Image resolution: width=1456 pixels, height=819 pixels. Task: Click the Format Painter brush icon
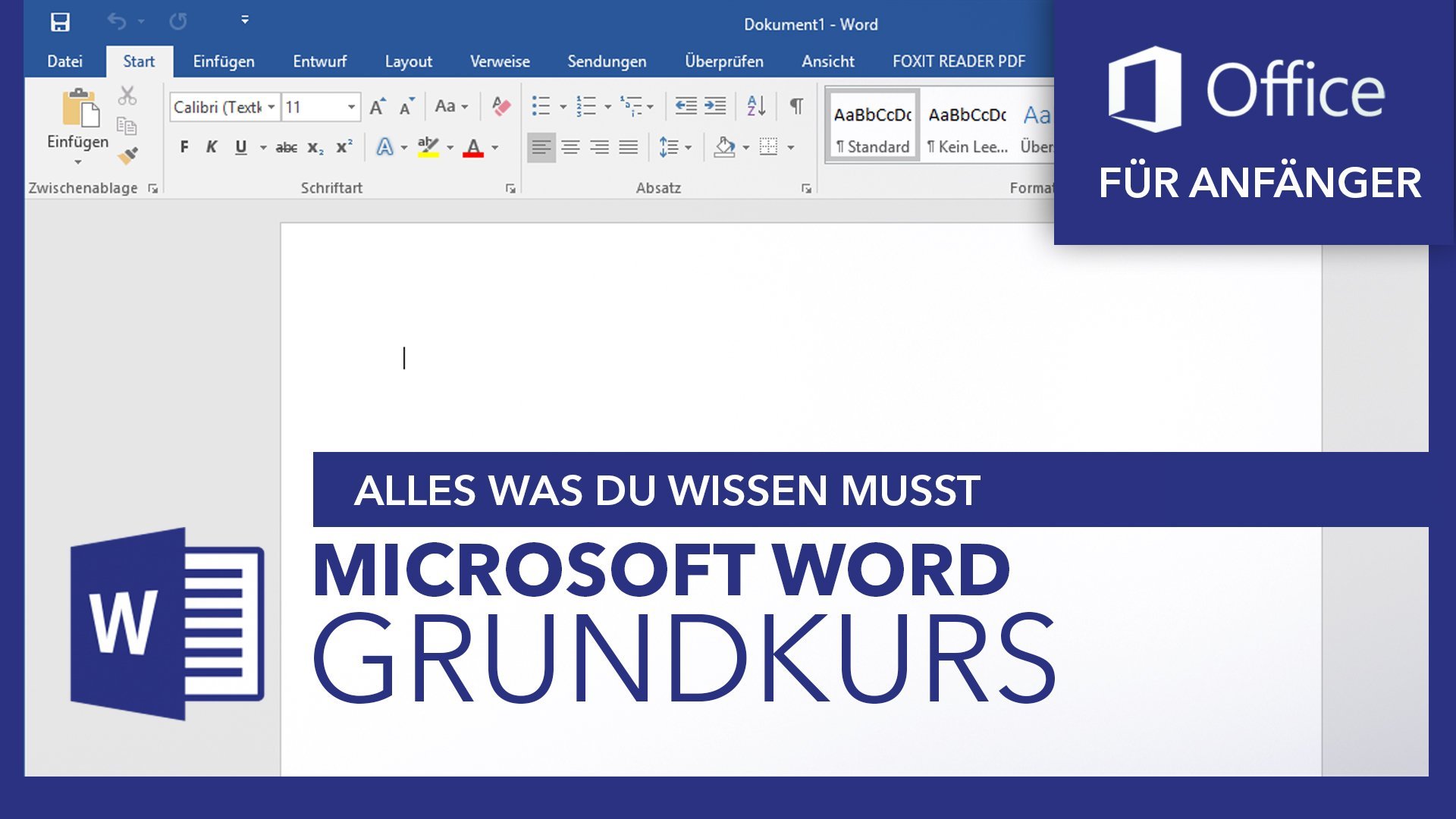(x=127, y=155)
